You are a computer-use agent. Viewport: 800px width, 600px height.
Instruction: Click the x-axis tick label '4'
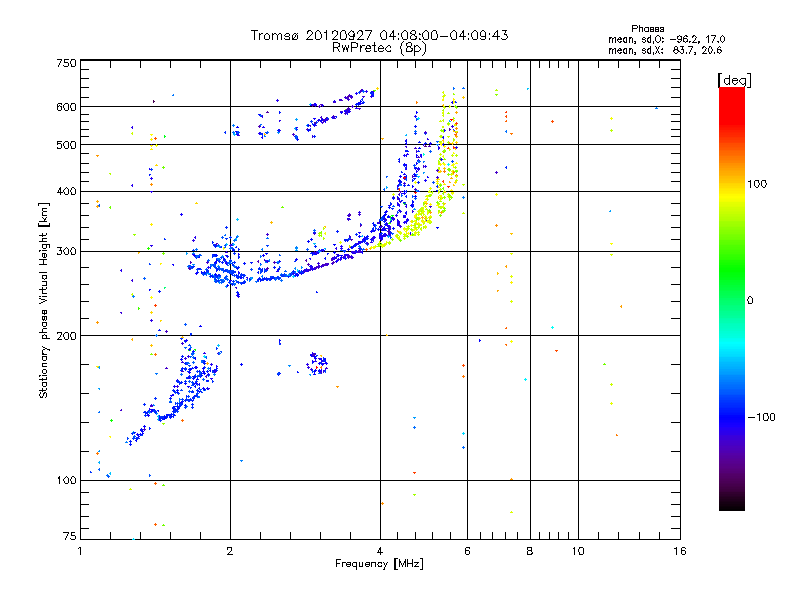(x=380, y=551)
